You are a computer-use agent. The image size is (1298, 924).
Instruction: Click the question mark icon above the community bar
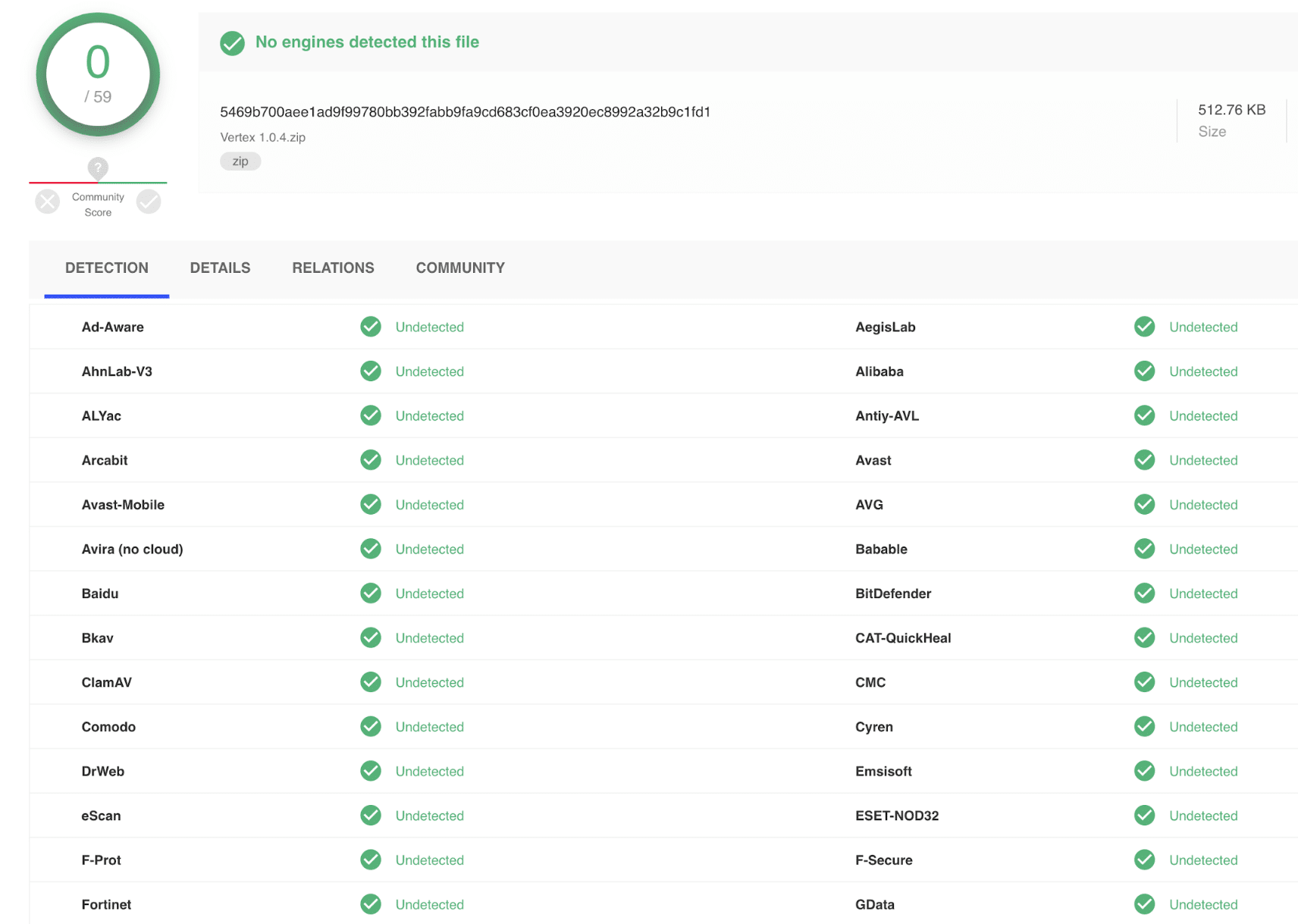coord(98,168)
